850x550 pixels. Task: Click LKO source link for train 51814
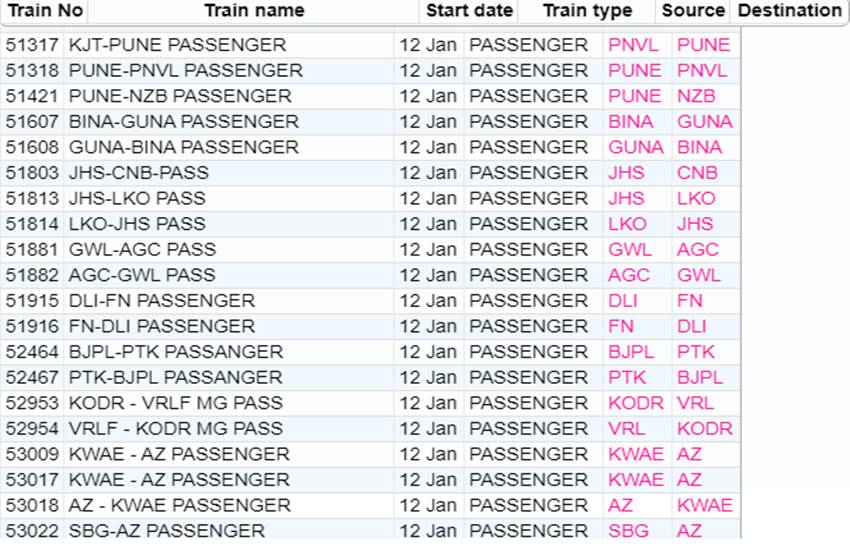pyautogui.click(x=627, y=224)
